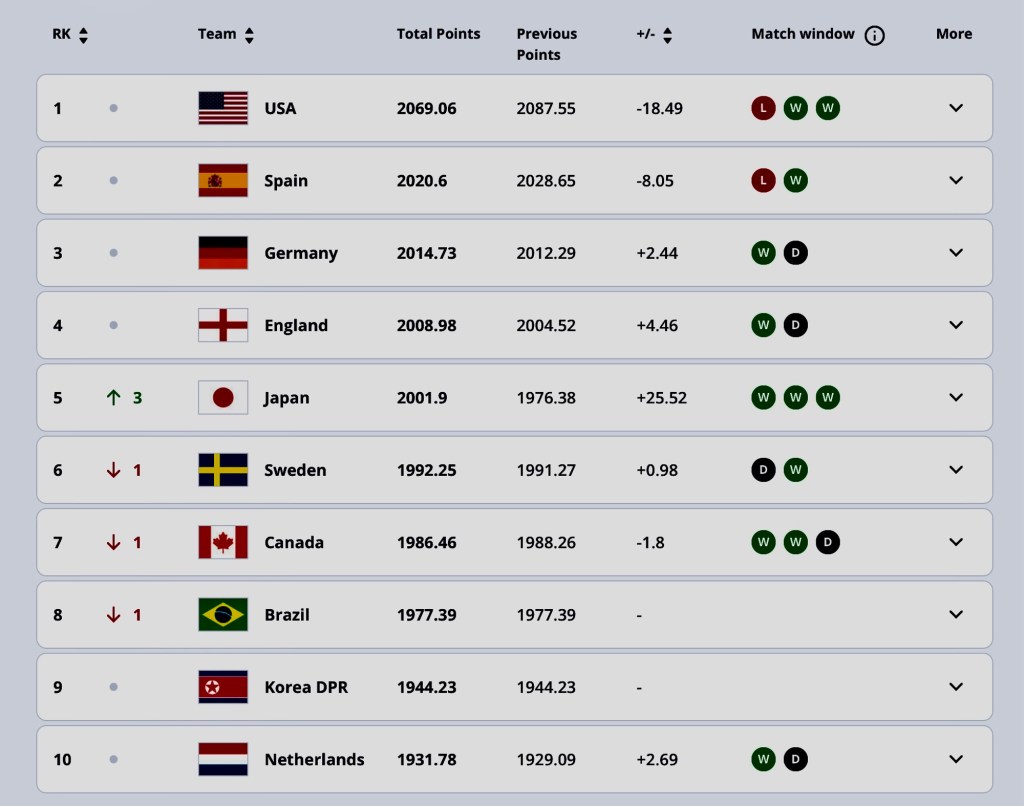The width and height of the screenshot is (1024, 806).
Task: Expand the Netherlands row chevron
Action: point(956,759)
